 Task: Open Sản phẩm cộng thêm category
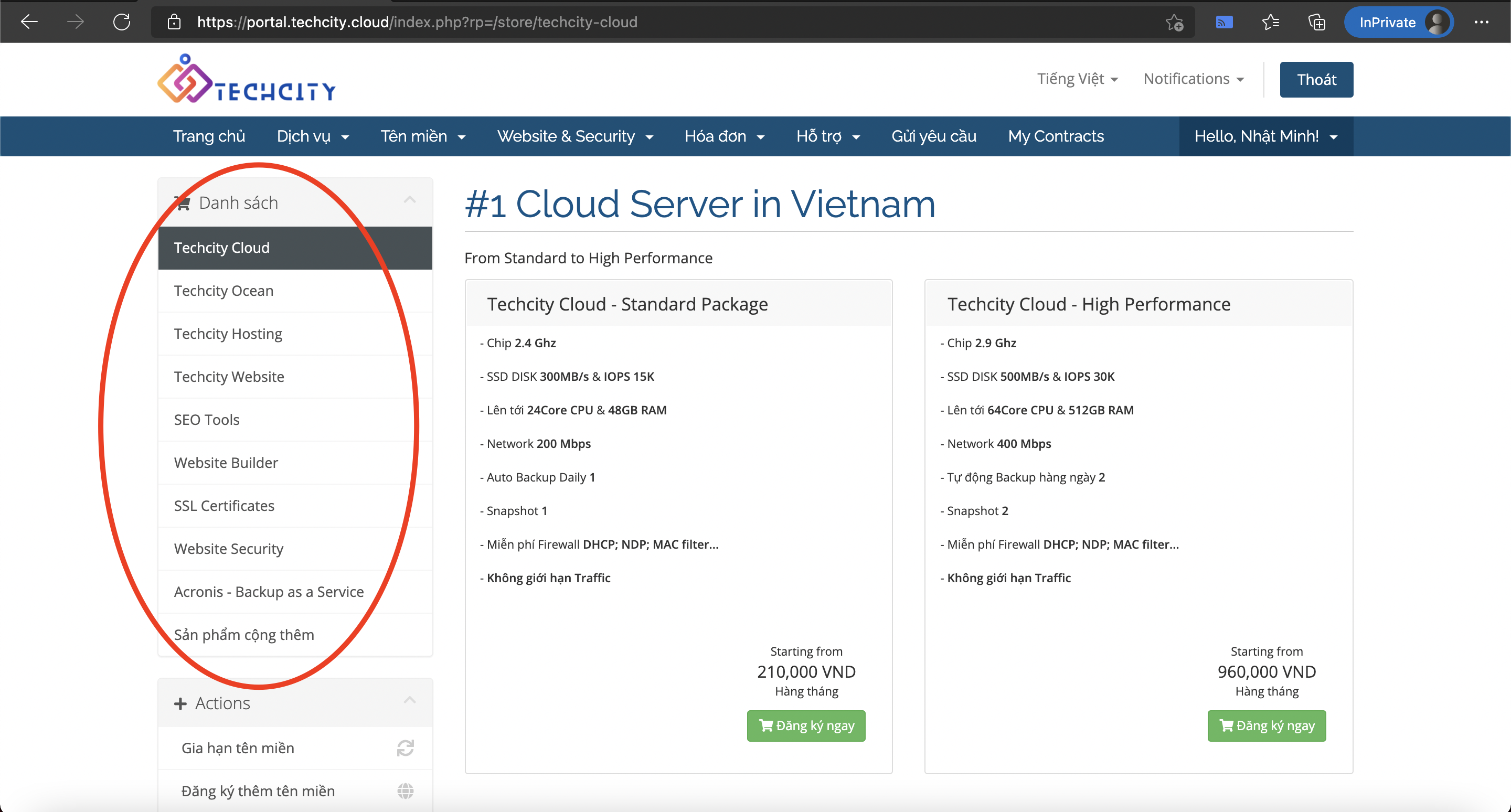[x=295, y=635]
